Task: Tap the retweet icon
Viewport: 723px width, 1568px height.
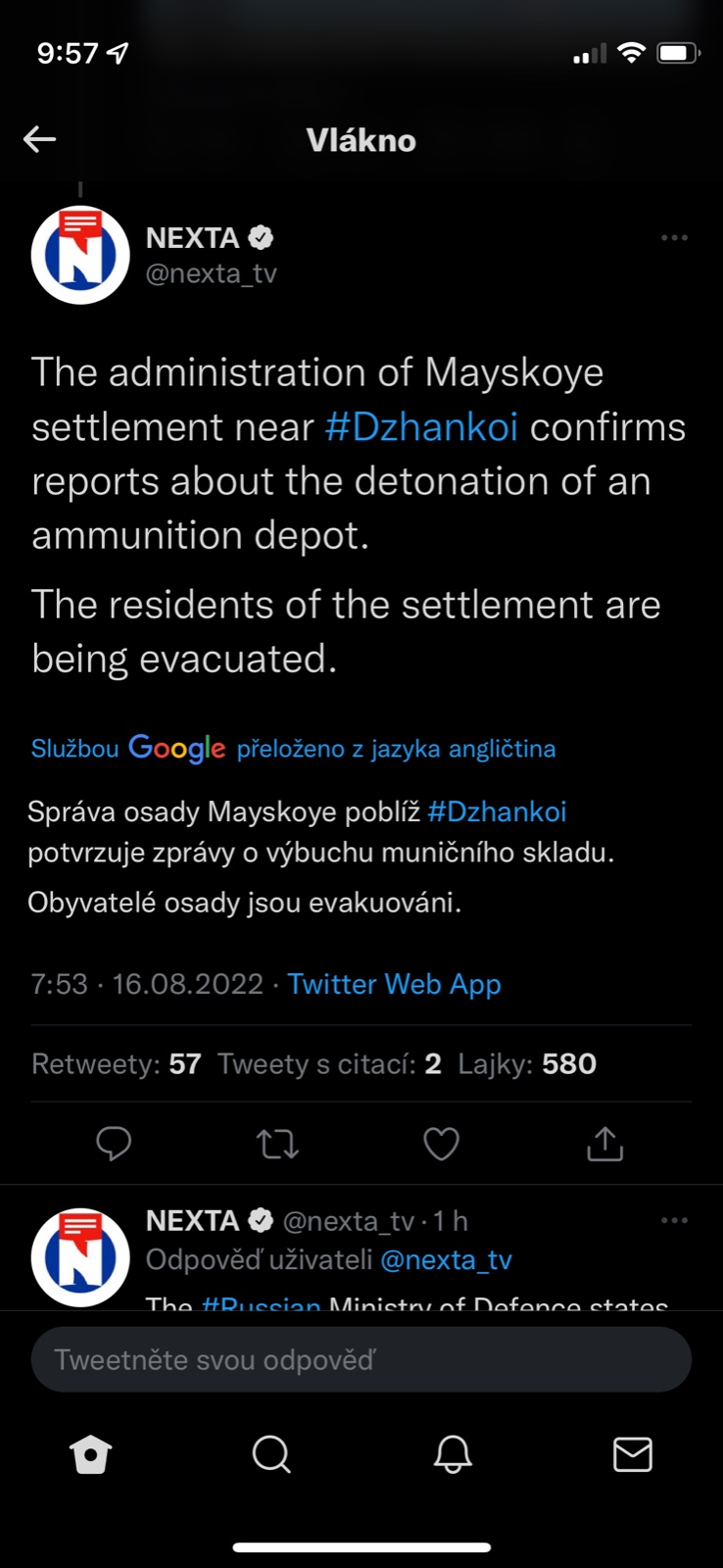Action: click(277, 1143)
